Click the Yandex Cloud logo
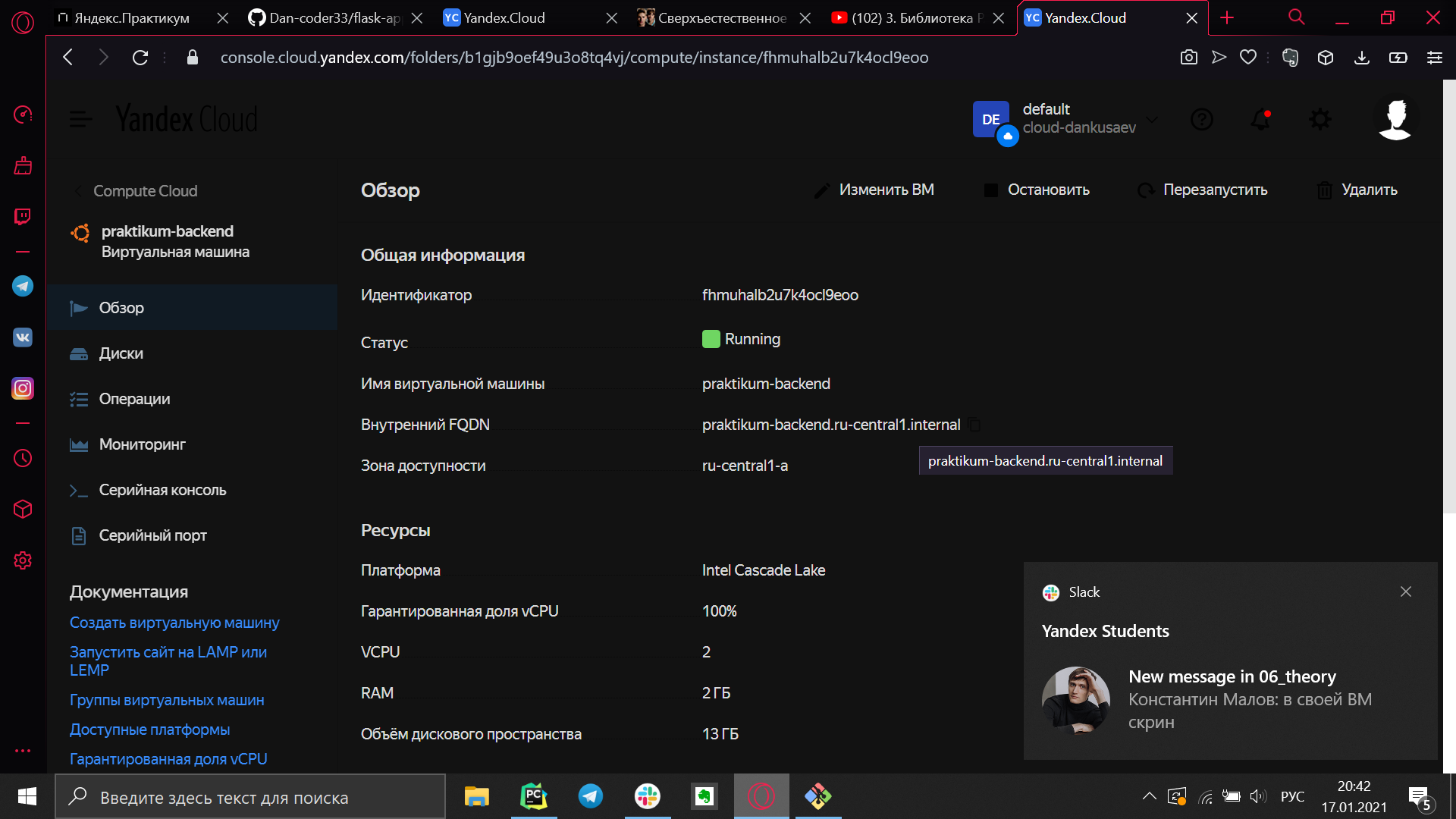Screen dimensions: 1456x819 [187, 119]
